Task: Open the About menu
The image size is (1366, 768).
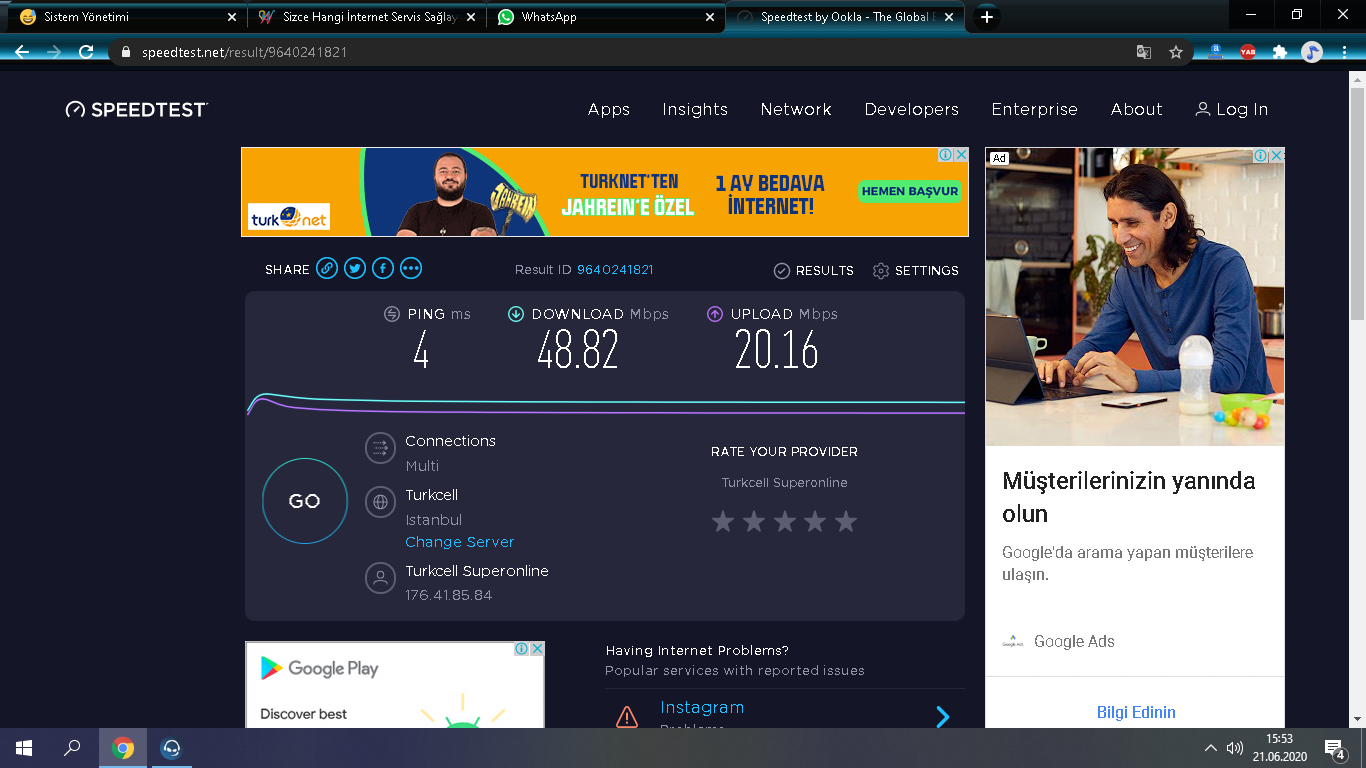Action: point(1137,109)
